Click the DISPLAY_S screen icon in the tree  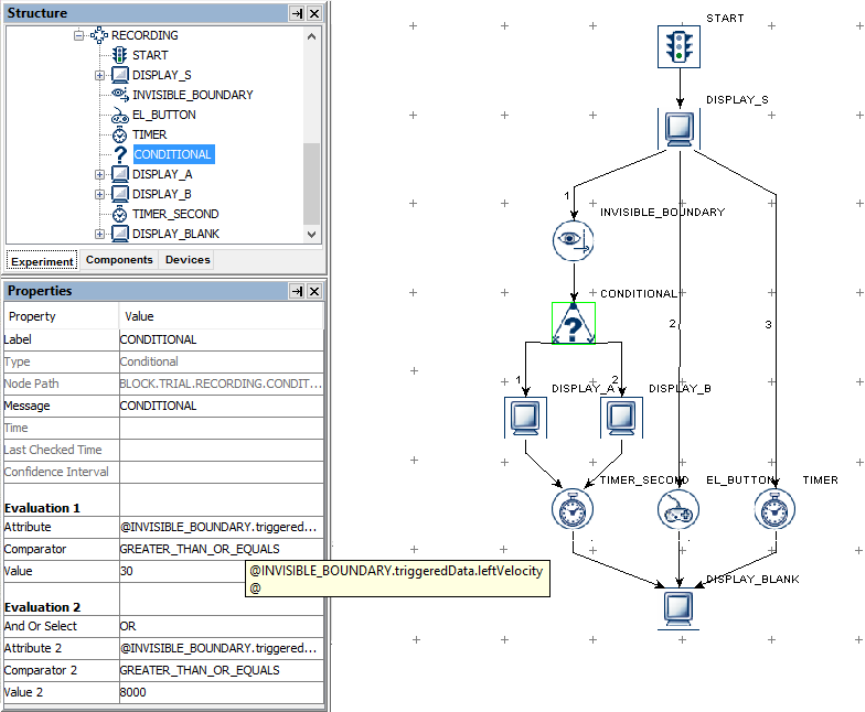(120, 75)
